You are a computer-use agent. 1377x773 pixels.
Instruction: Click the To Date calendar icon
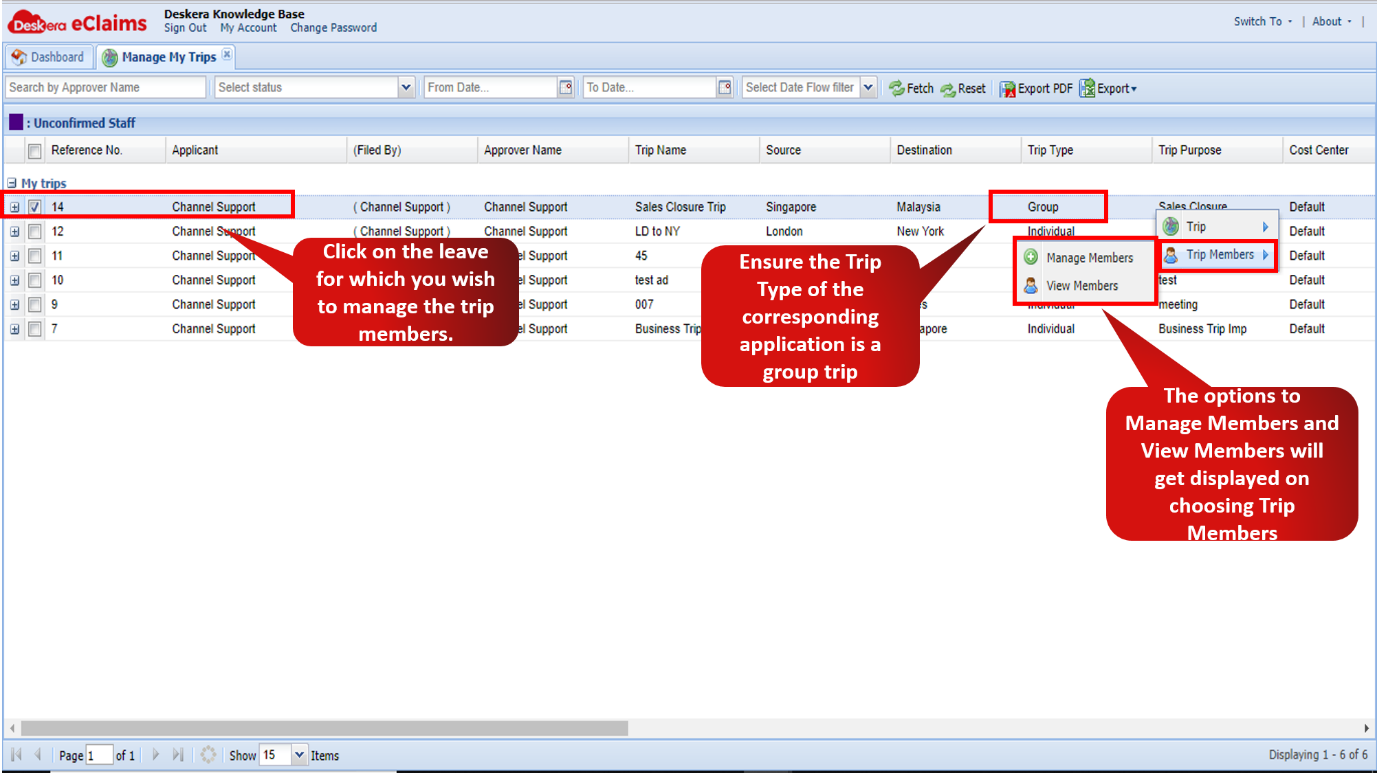pyautogui.click(x=725, y=87)
